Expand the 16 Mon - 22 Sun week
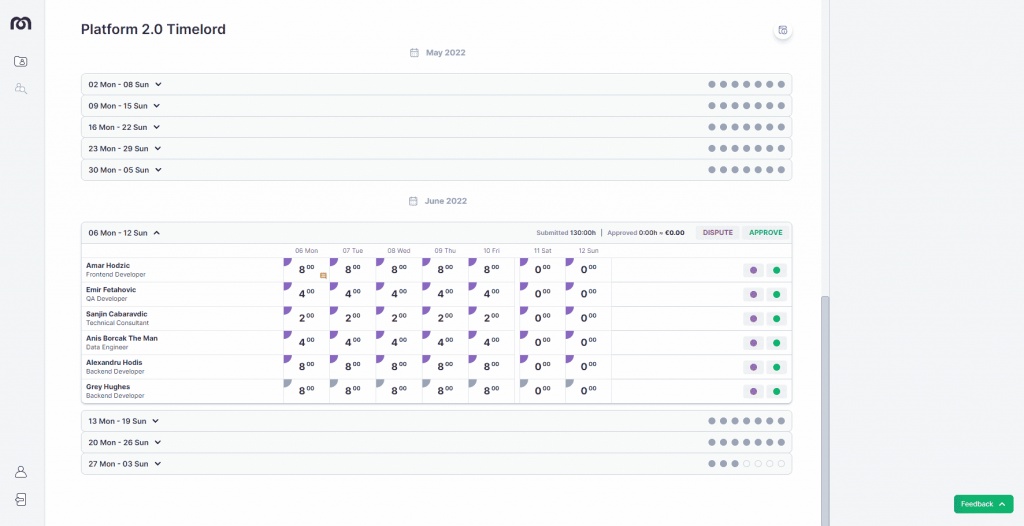The image size is (1024, 526). click(436, 127)
